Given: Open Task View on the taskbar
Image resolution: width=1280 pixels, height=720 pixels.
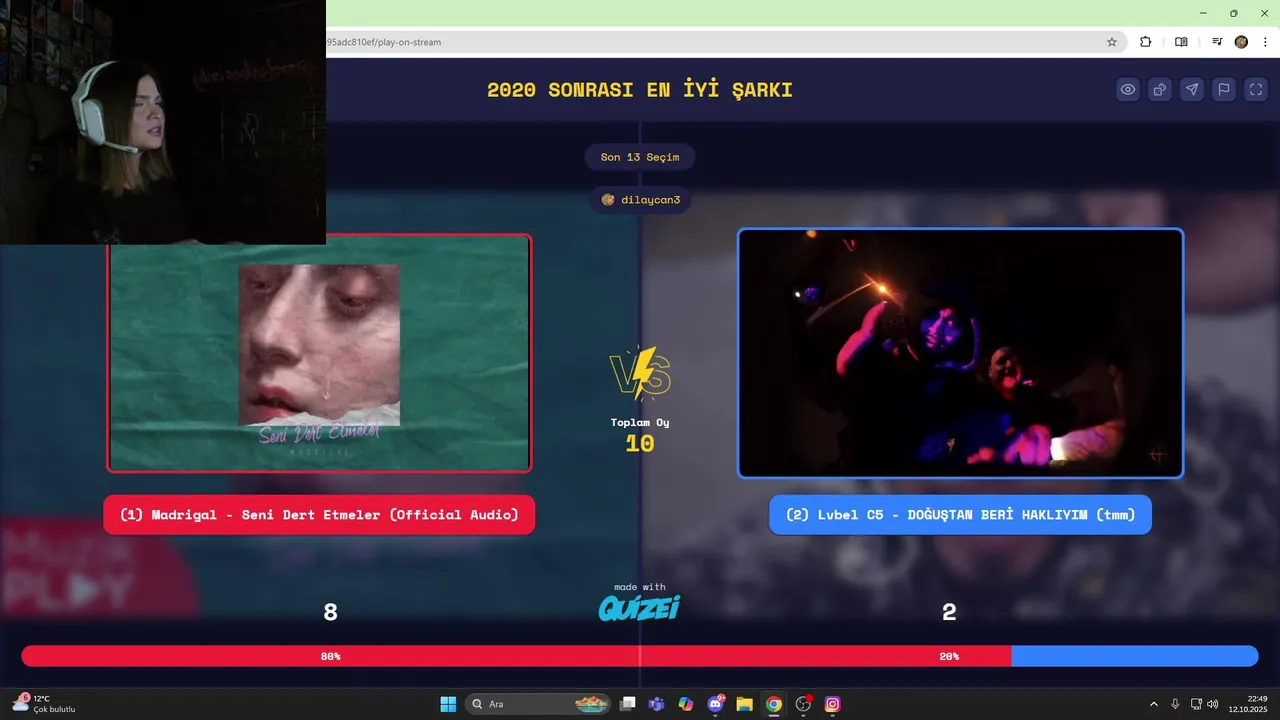Looking at the screenshot, I should tap(627, 704).
